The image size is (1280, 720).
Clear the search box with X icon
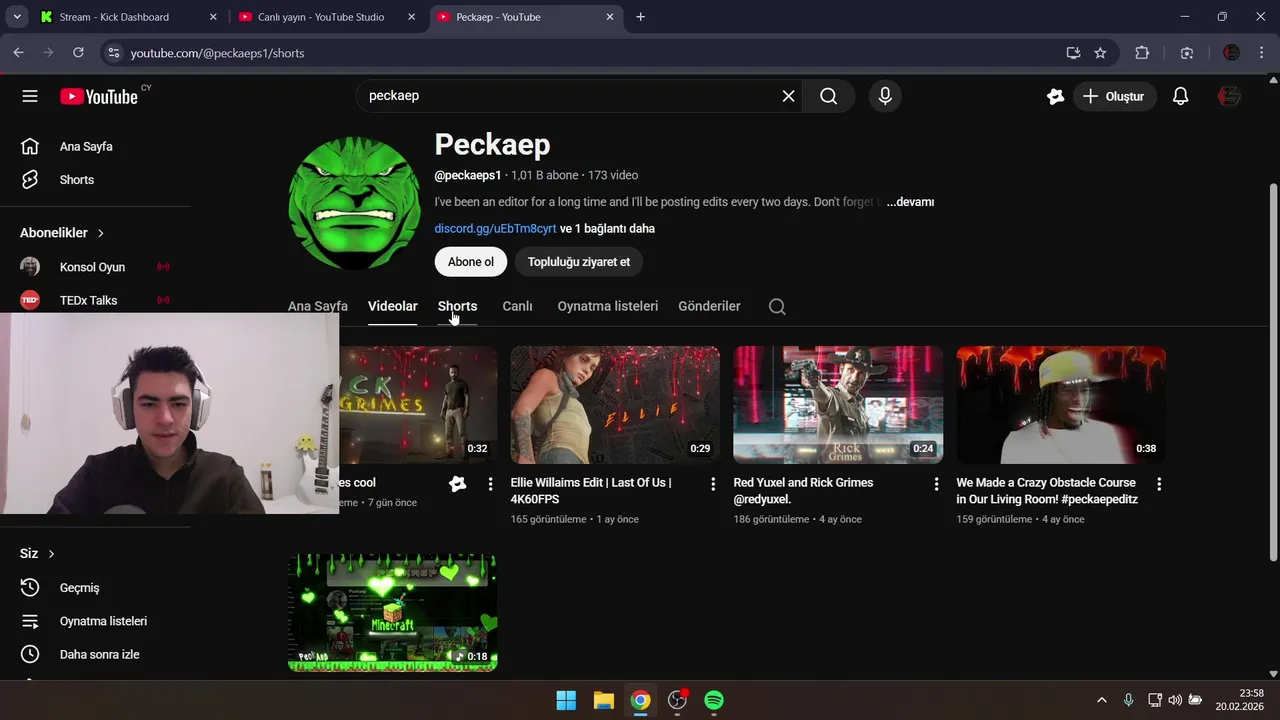[788, 96]
